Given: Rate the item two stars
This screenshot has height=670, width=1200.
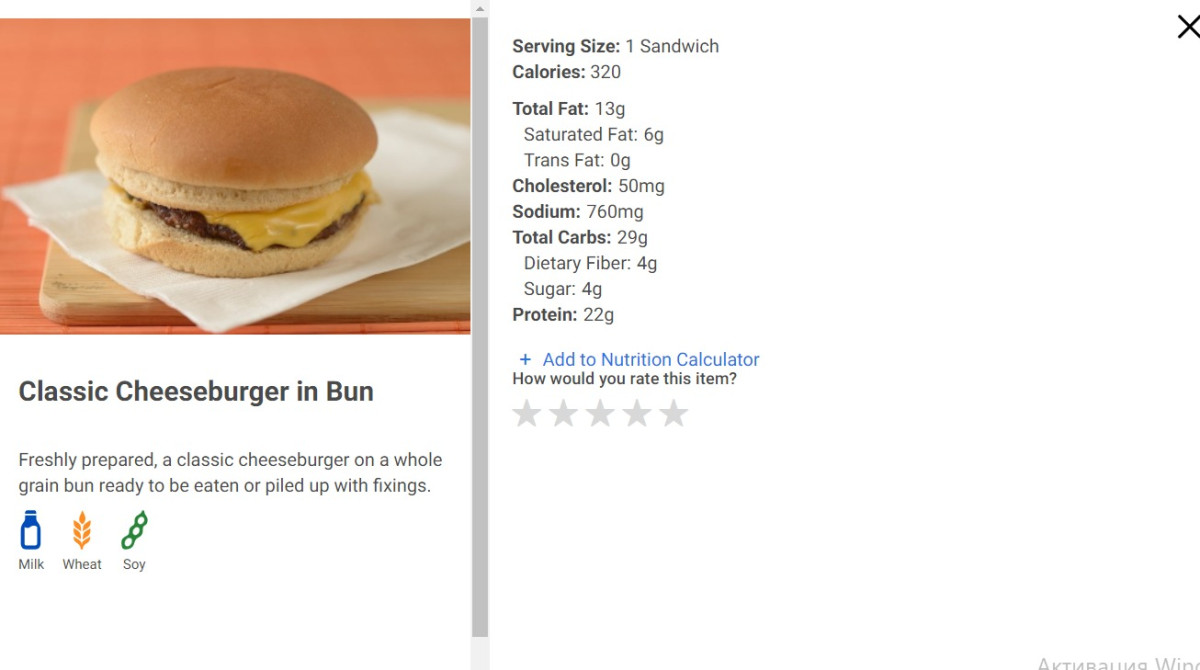Looking at the screenshot, I should pyautogui.click(x=564, y=413).
